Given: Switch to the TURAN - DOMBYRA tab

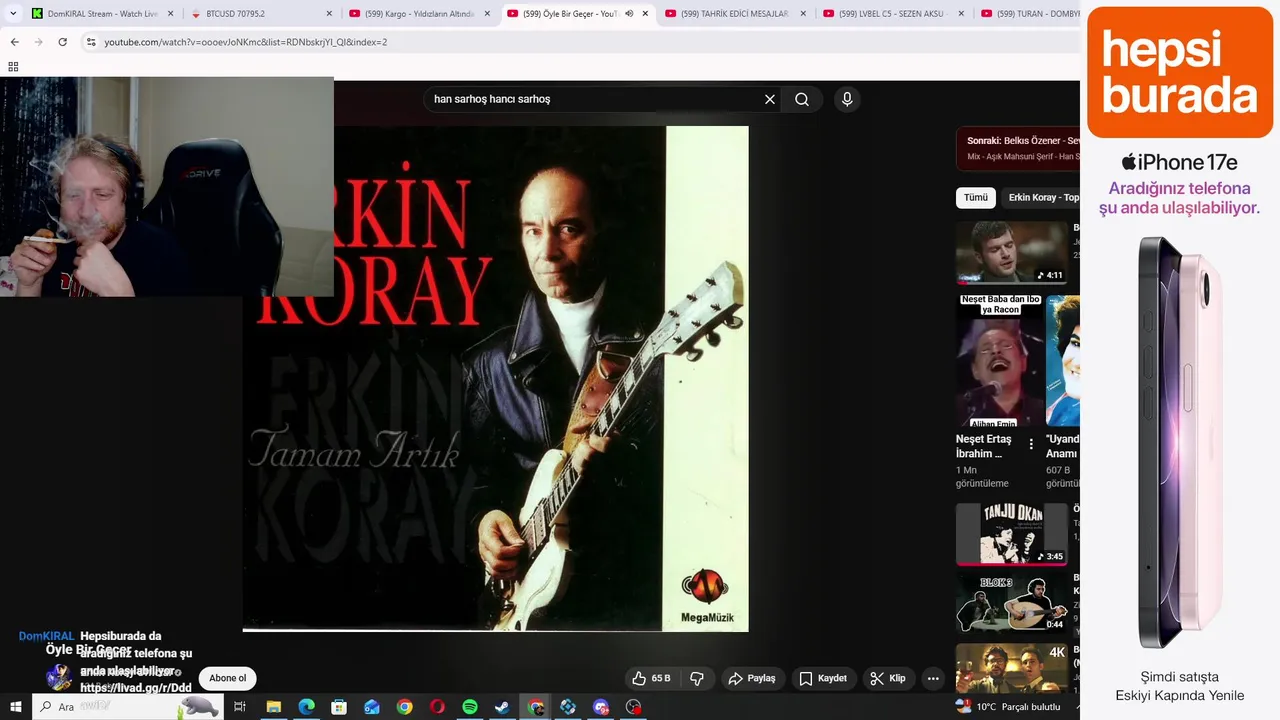Looking at the screenshot, I should point(1030,14).
